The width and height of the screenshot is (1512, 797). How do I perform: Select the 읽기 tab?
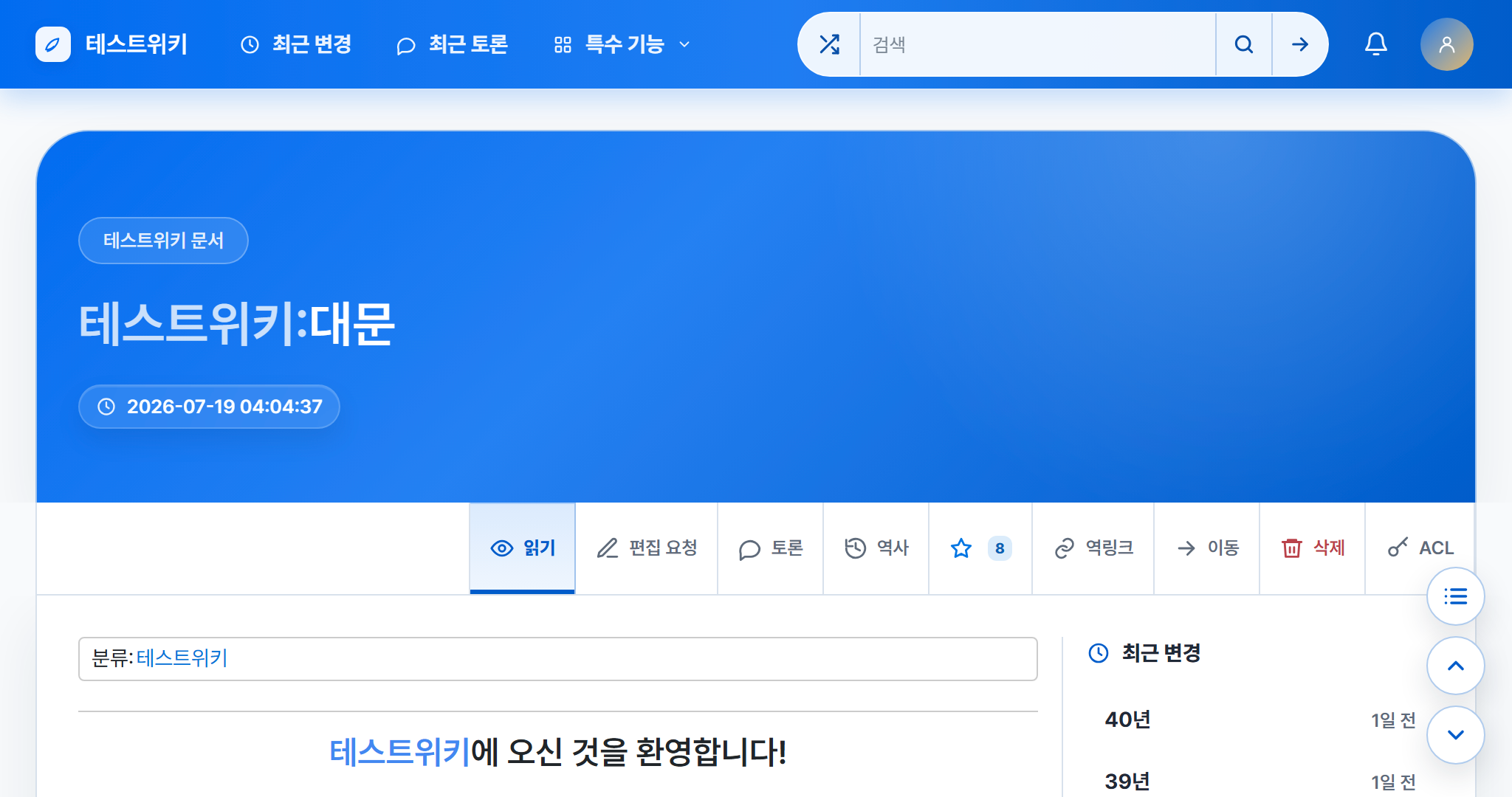(x=523, y=548)
